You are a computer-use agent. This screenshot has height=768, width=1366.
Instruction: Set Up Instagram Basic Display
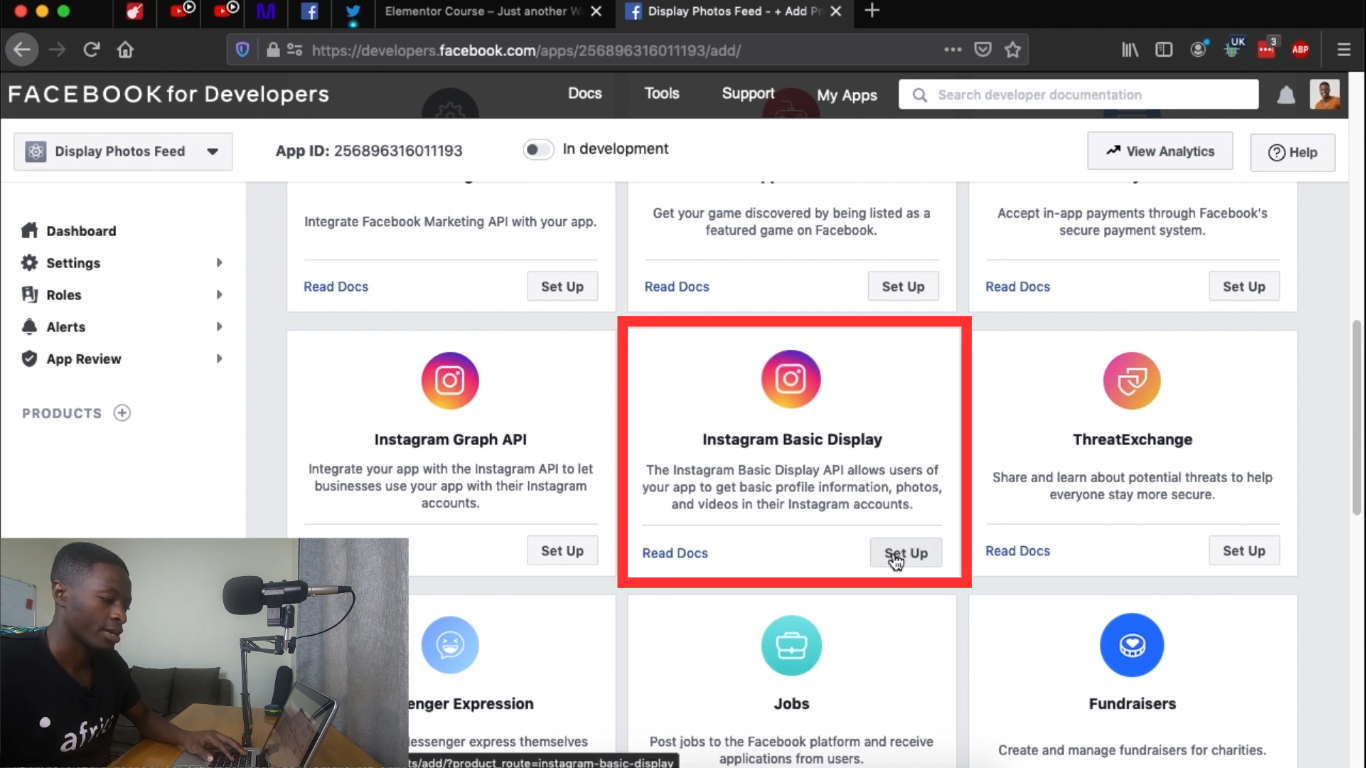(906, 553)
